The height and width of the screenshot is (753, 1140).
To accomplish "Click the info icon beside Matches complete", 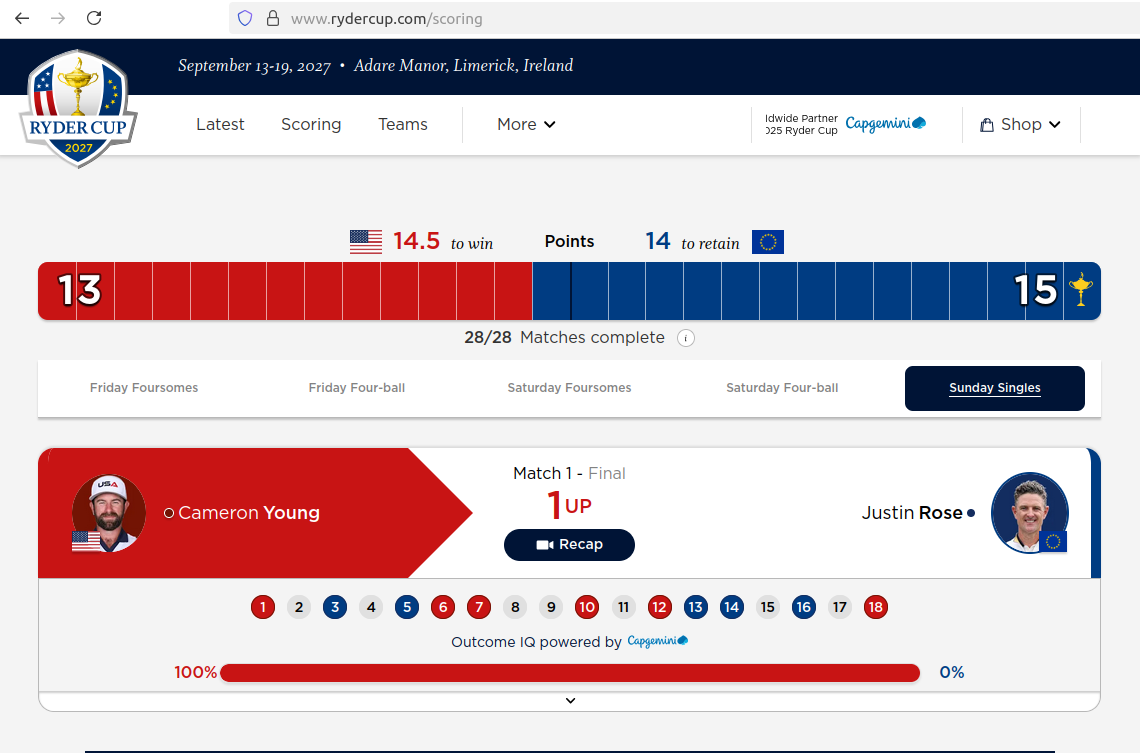I will (686, 338).
